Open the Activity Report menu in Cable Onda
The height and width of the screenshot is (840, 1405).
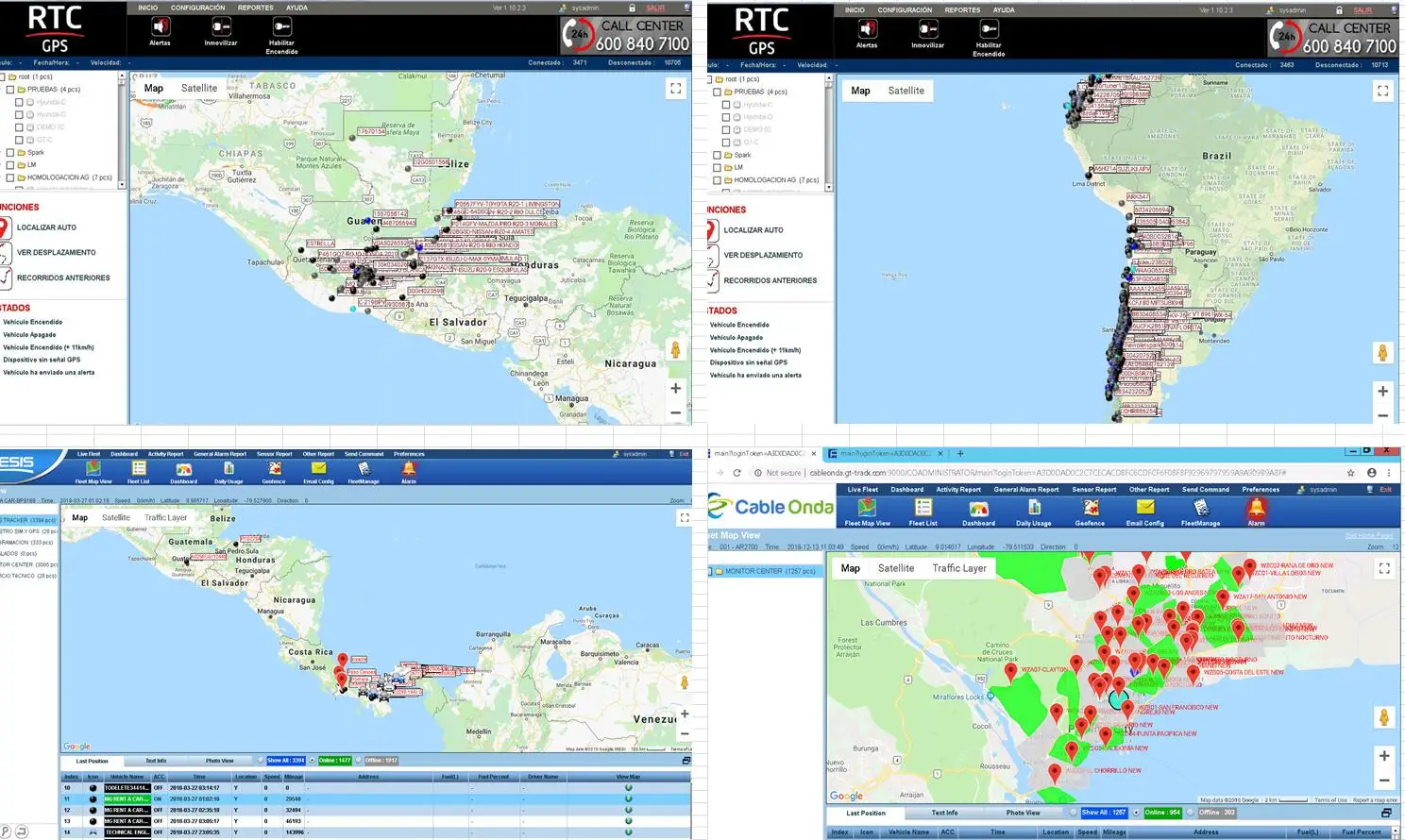[957, 490]
